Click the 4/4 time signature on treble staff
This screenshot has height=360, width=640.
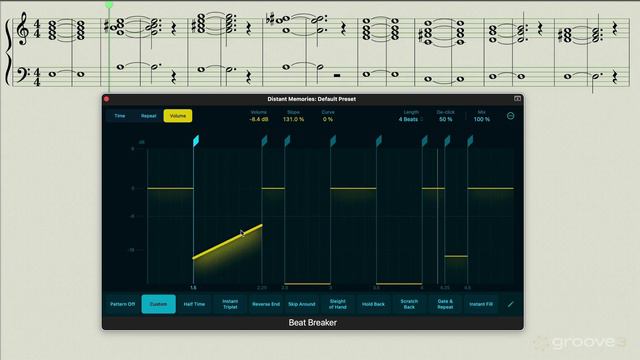[x=37, y=29]
